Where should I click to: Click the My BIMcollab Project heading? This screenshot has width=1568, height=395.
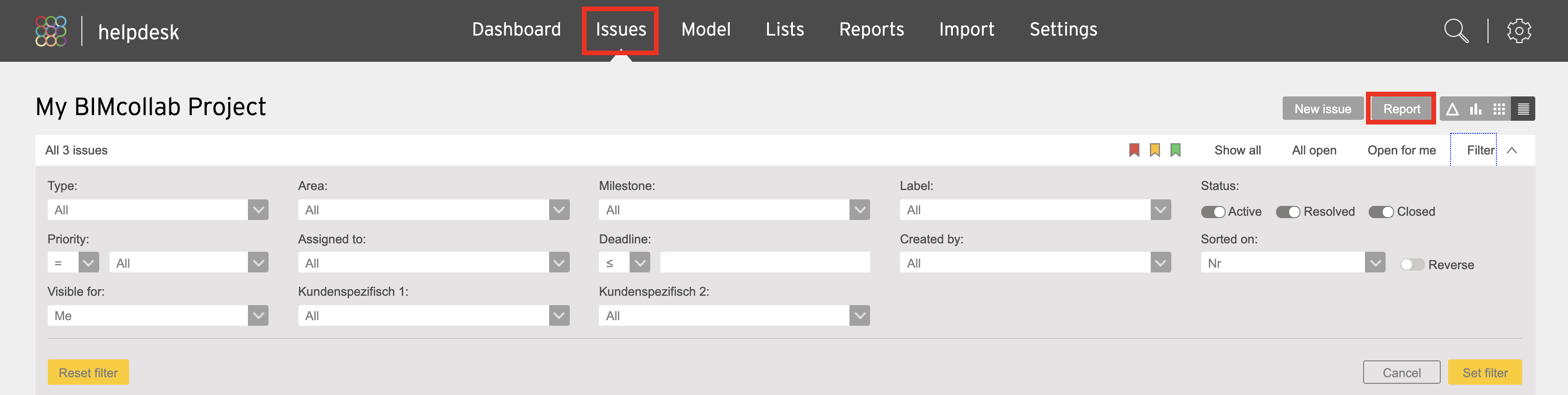point(151,107)
